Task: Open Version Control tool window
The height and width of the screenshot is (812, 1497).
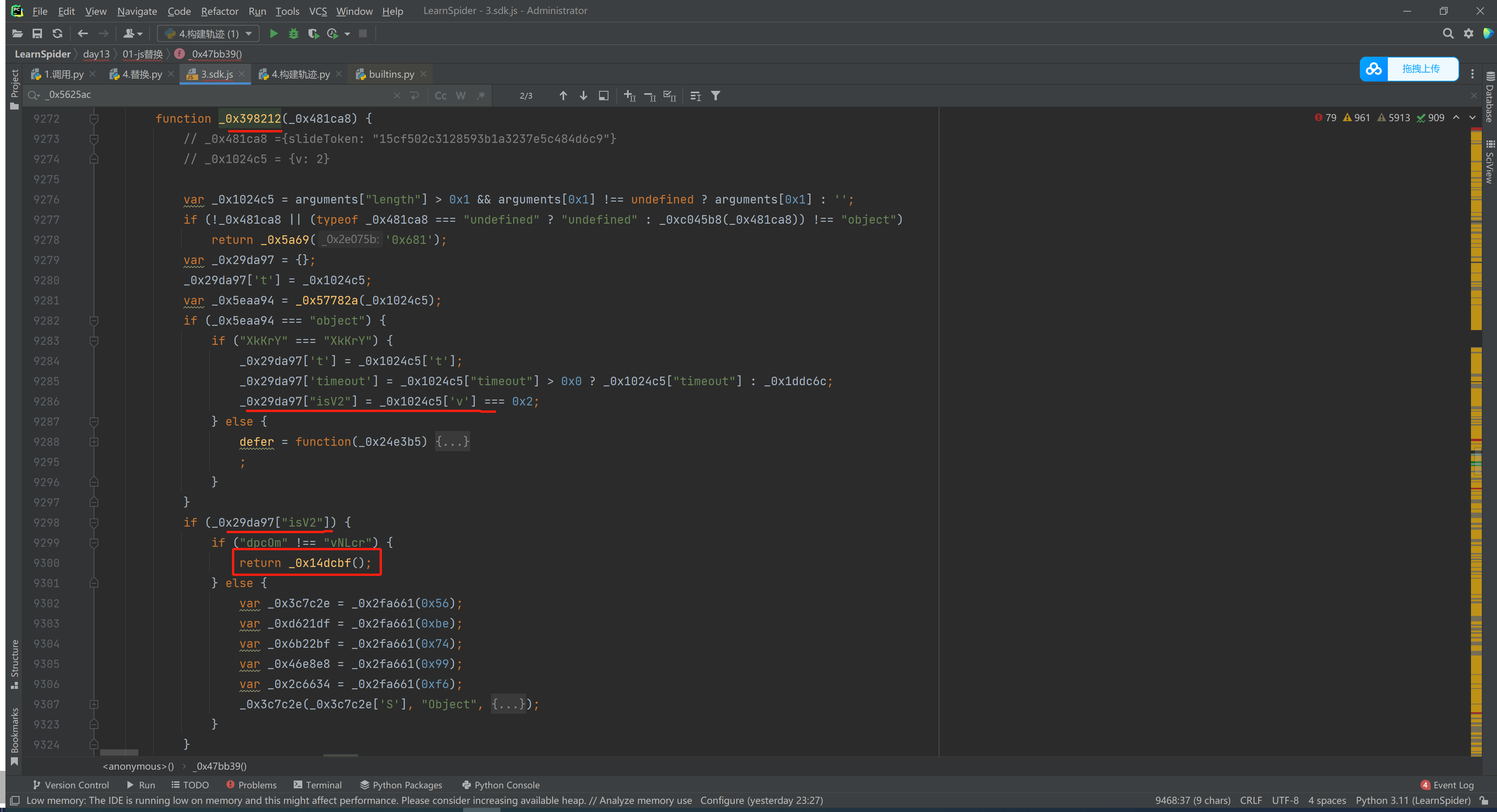Action: [71, 785]
